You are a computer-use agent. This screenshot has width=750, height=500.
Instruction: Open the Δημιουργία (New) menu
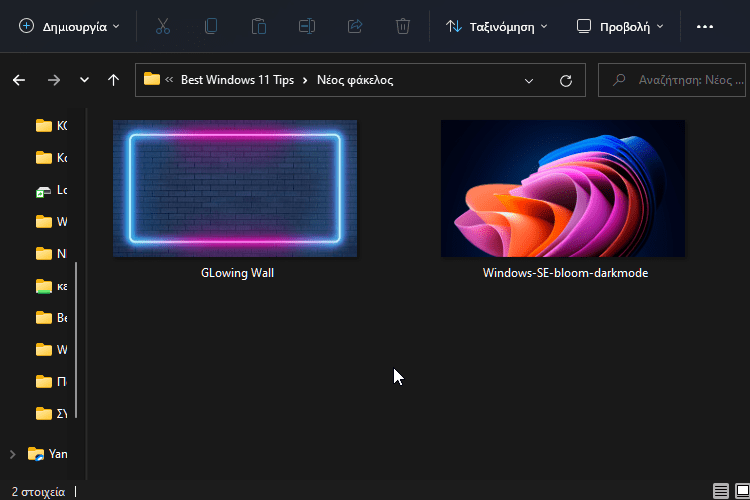coord(69,26)
